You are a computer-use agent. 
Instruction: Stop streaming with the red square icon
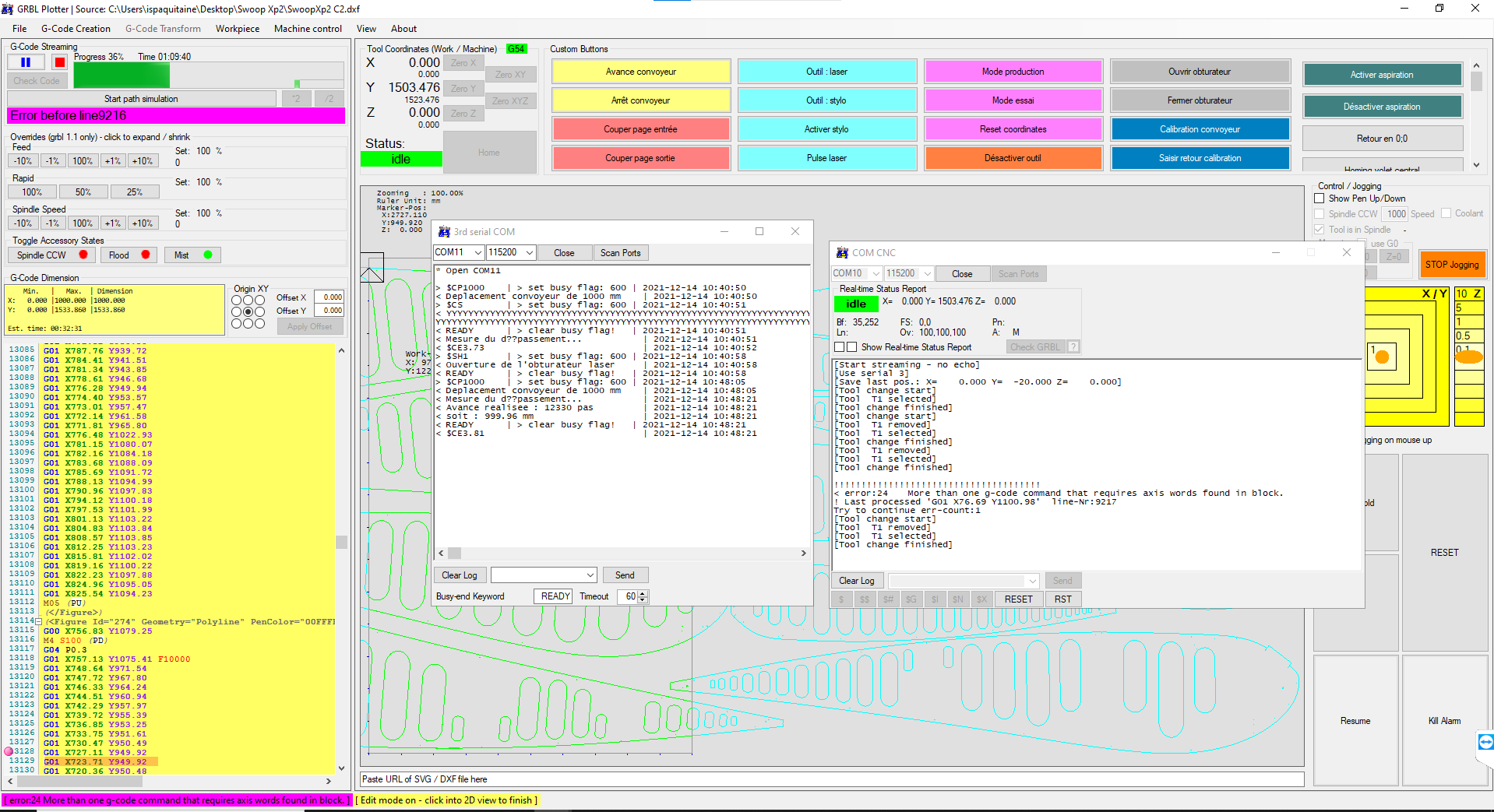(x=60, y=62)
